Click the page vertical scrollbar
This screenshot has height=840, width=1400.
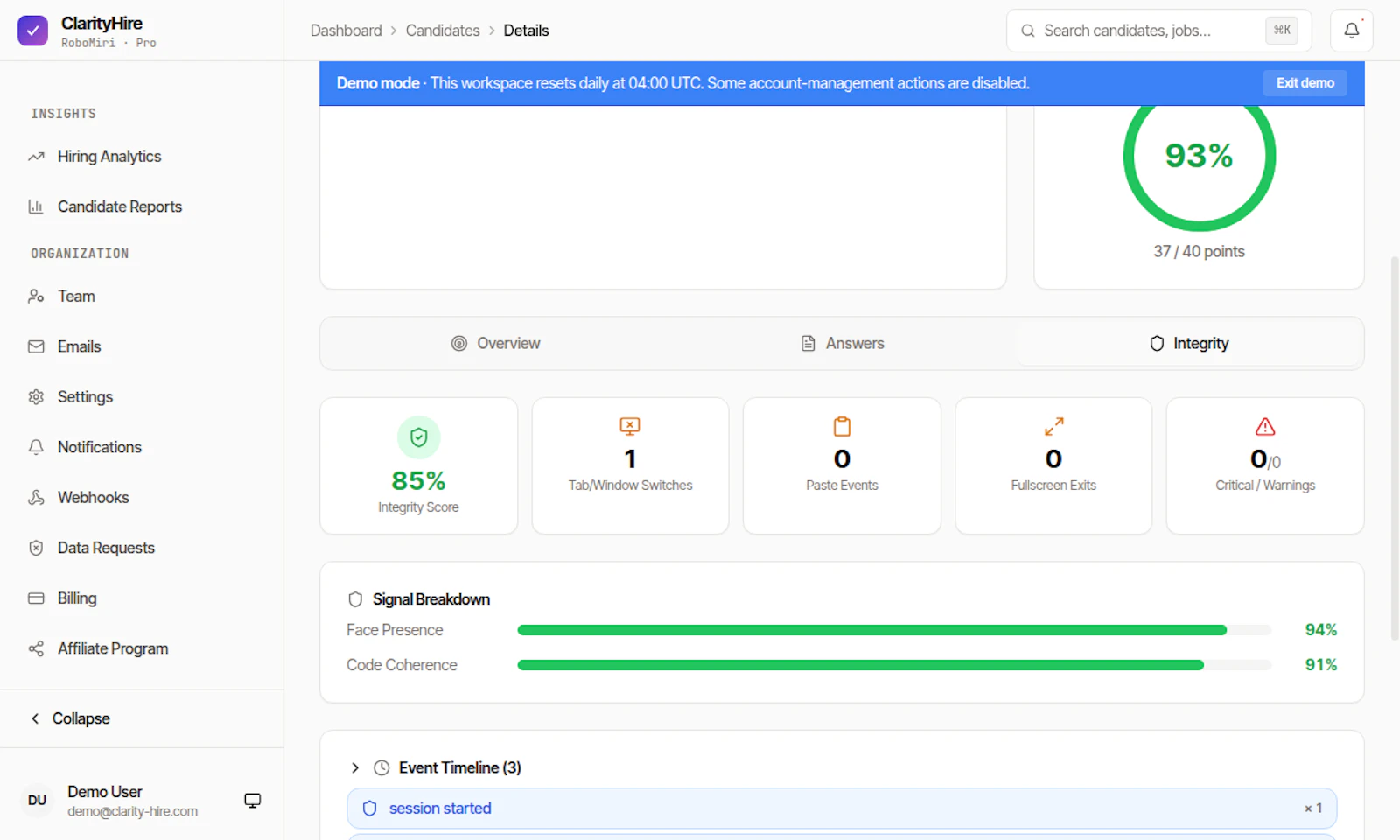[x=1395, y=448]
